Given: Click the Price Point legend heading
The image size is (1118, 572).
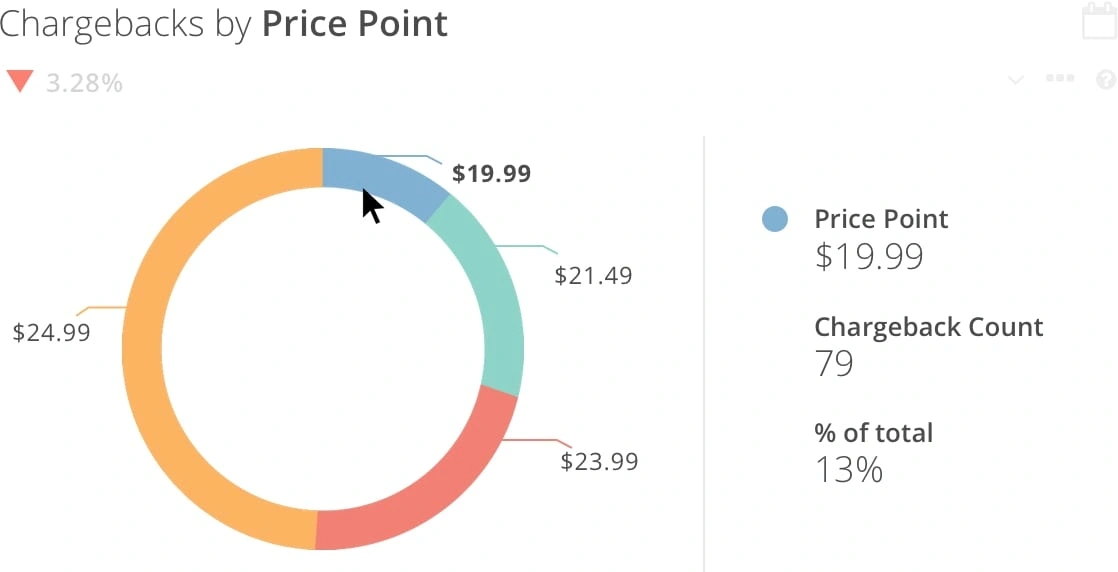Looking at the screenshot, I should [x=881, y=219].
